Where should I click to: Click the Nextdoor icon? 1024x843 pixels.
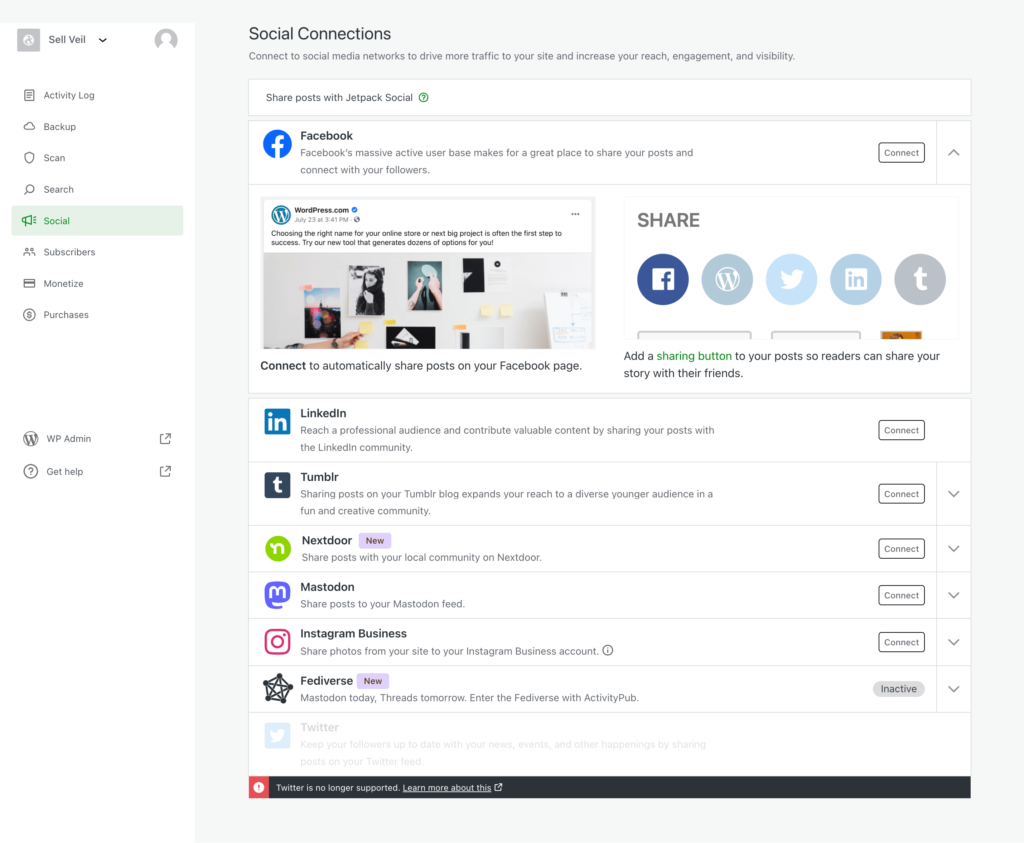pos(277,548)
